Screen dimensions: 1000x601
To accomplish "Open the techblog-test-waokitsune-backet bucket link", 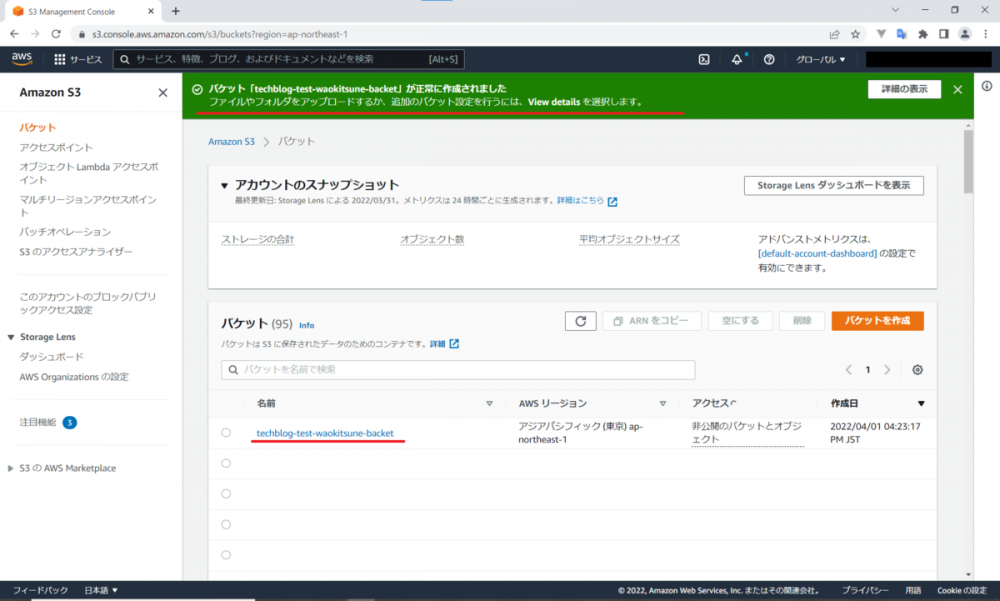I will pyautogui.click(x=325, y=433).
